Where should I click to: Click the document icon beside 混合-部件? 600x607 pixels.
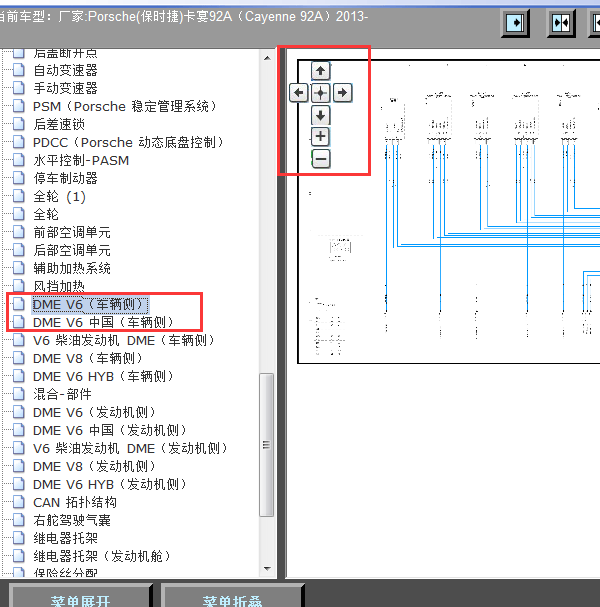(19, 394)
